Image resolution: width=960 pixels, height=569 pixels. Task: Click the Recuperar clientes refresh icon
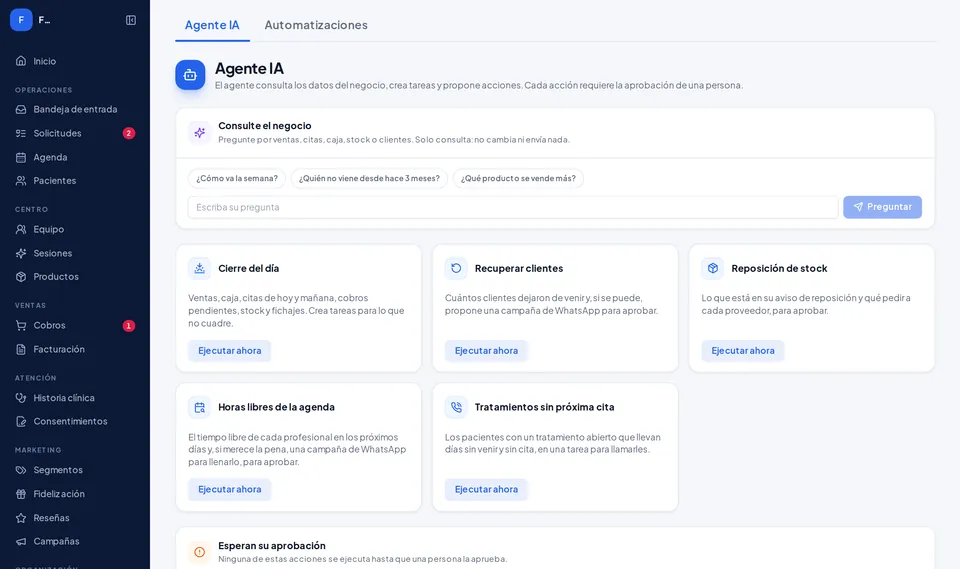pyautogui.click(x=456, y=268)
